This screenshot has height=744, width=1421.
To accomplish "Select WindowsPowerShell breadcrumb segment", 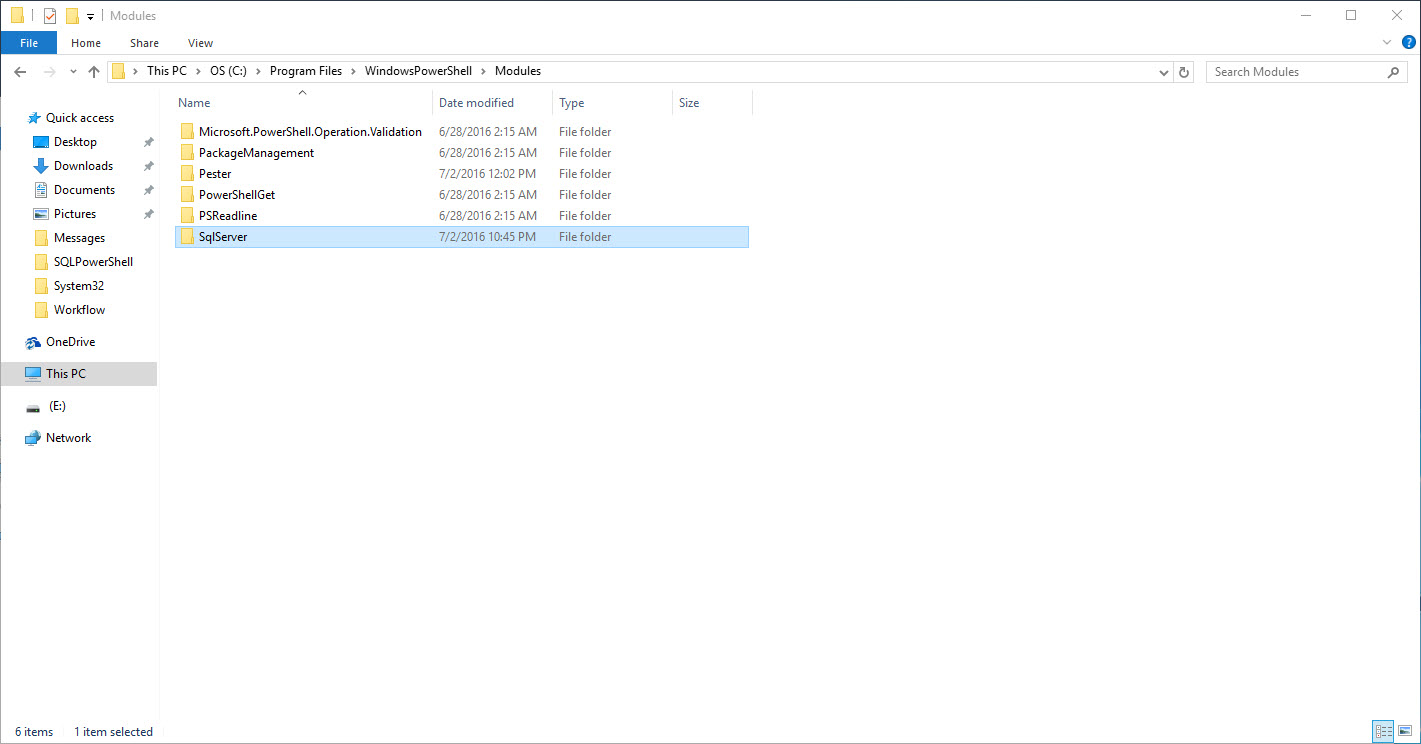I will [x=418, y=71].
